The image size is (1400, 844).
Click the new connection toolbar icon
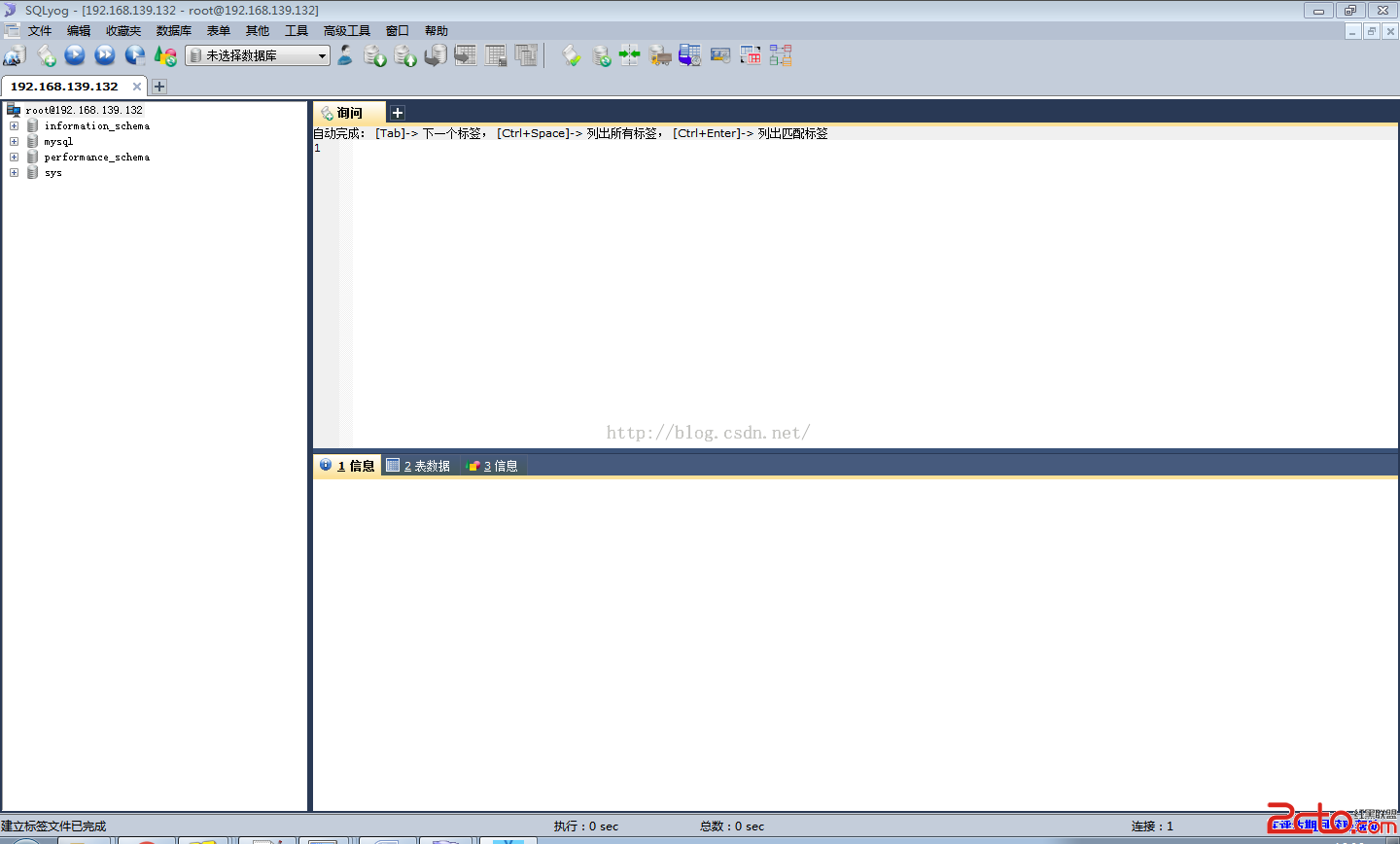[15, 55]
